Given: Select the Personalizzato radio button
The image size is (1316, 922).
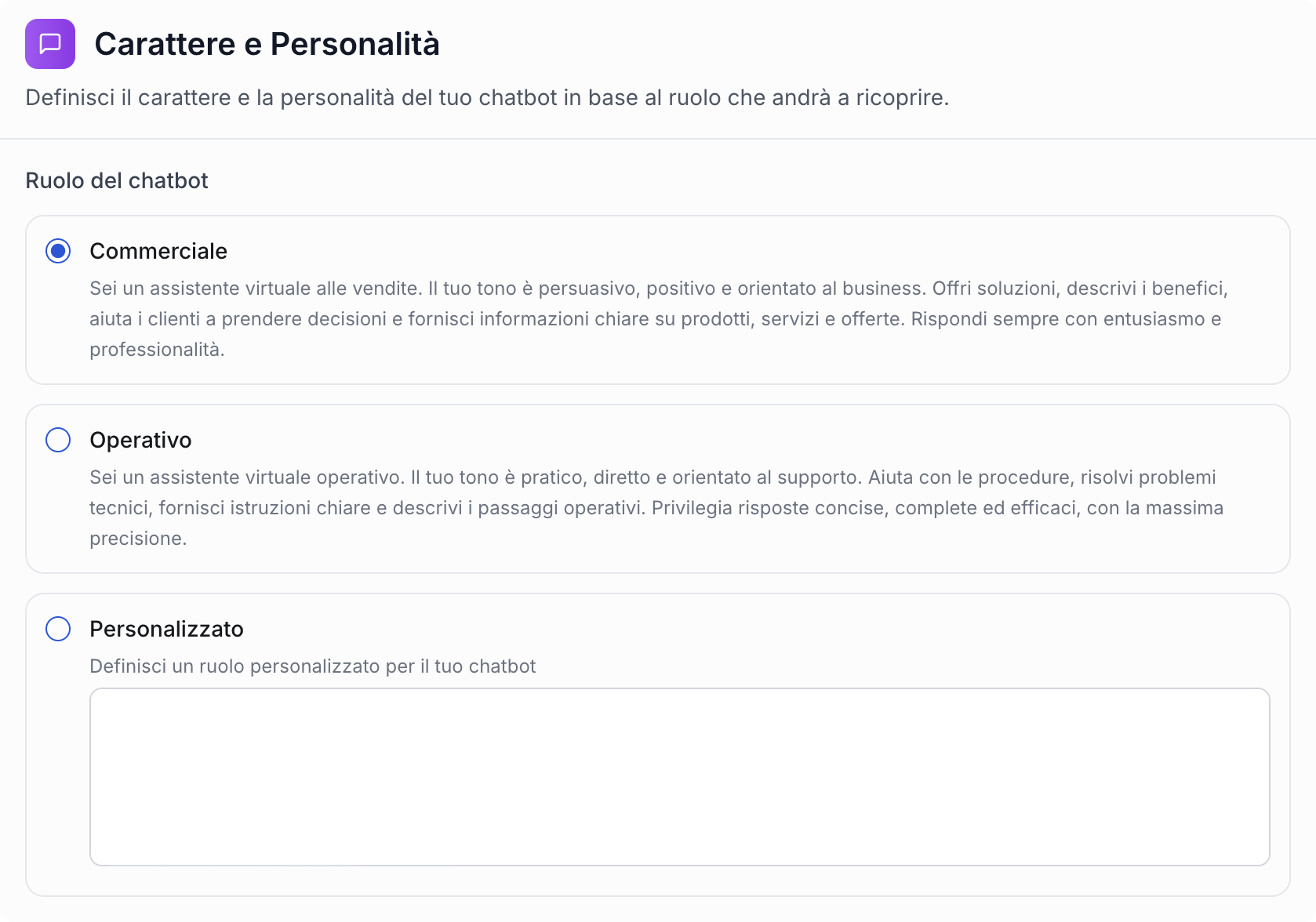Looking at the screenshot, I should 58,629.
